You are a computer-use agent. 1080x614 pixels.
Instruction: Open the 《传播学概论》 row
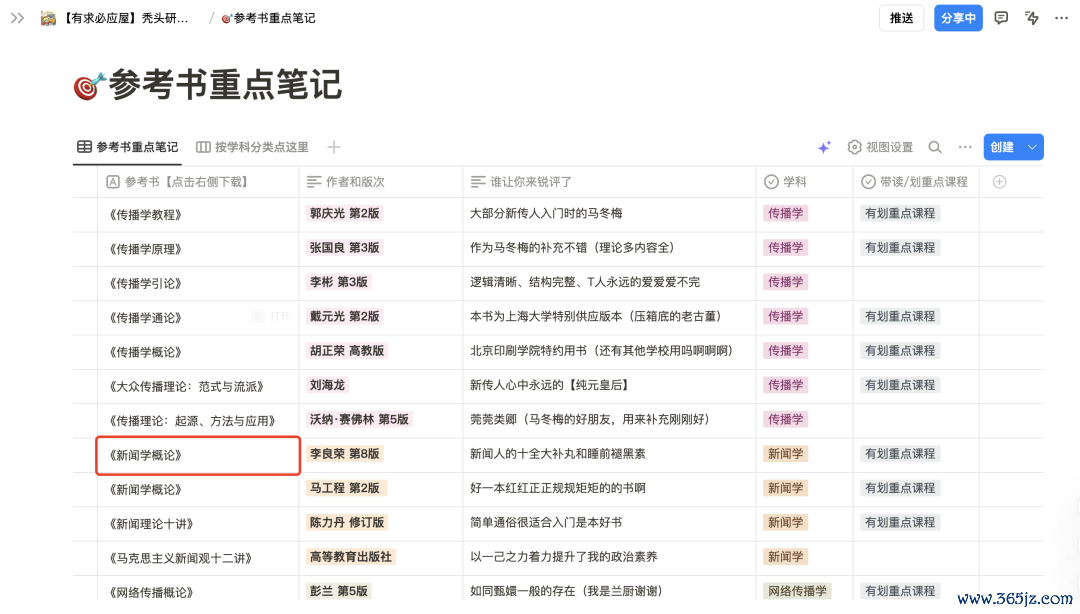pos(145,352)
